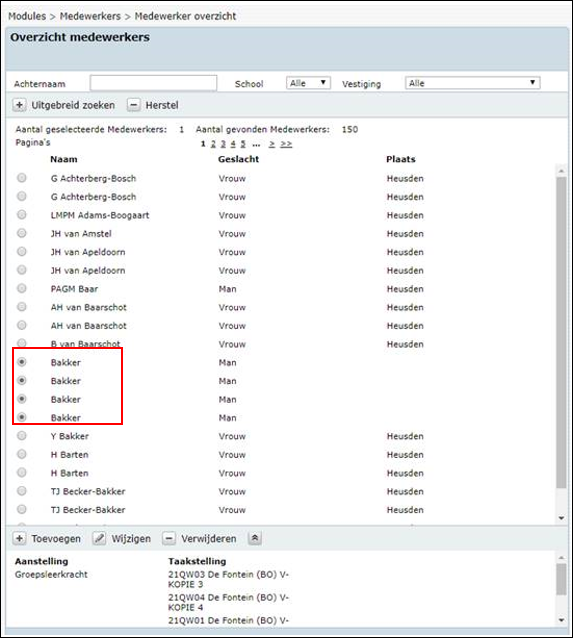Click Heusden in the Y Bakker row
The height and width of the screenshot is (638, 573).
click(x=405, y=436)
